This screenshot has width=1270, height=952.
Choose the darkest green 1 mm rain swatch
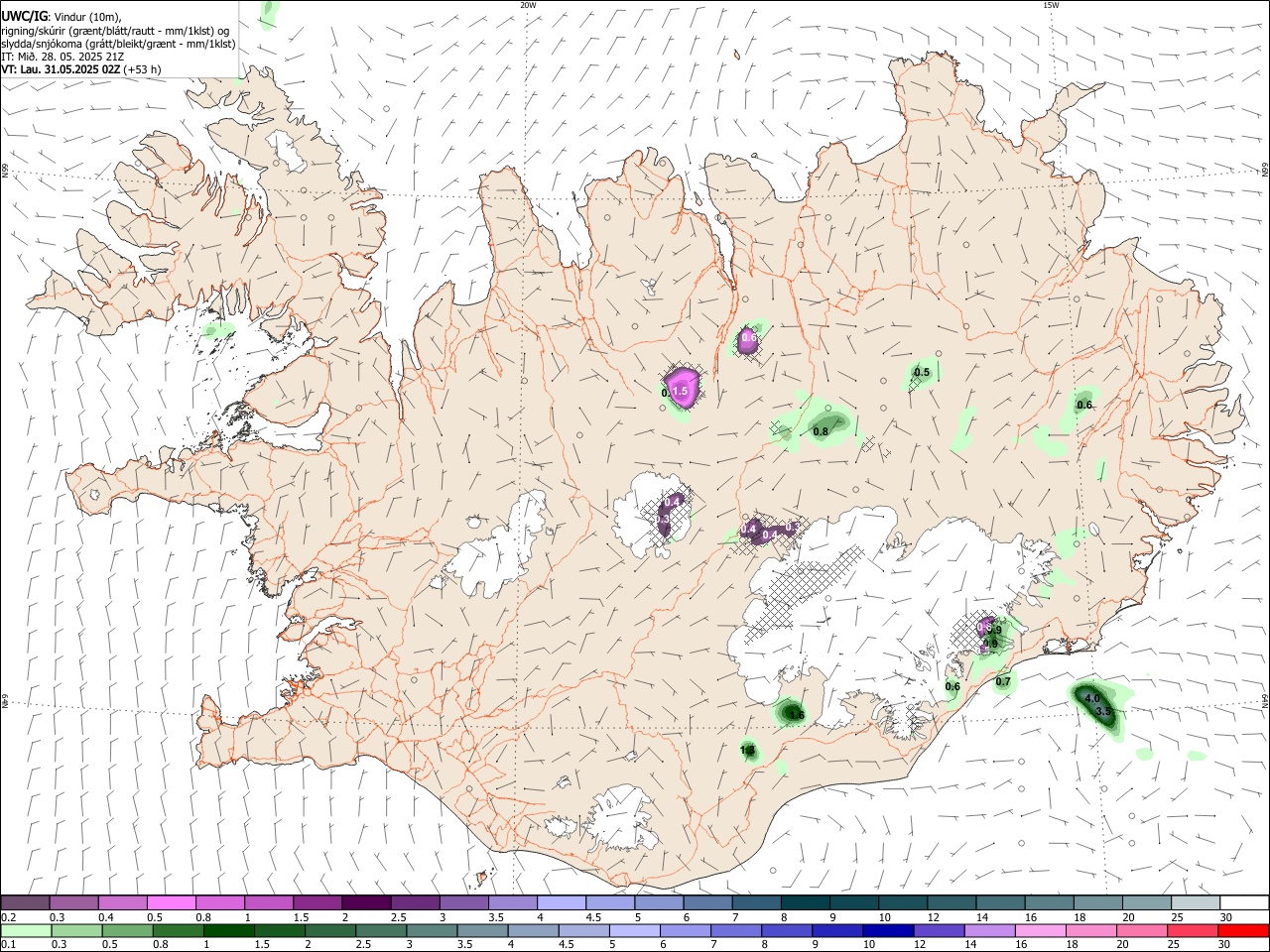pos(228,931)
